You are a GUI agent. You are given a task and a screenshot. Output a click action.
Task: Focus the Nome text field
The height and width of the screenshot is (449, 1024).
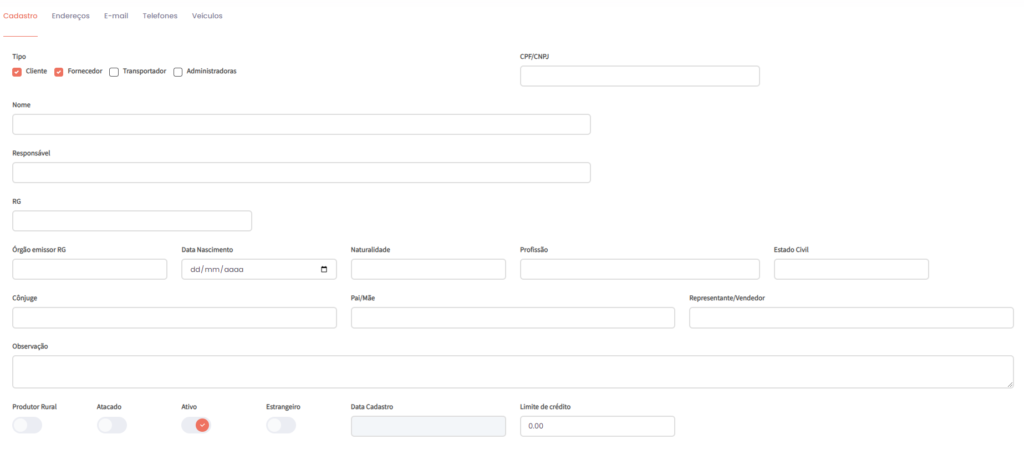(301, 124)
